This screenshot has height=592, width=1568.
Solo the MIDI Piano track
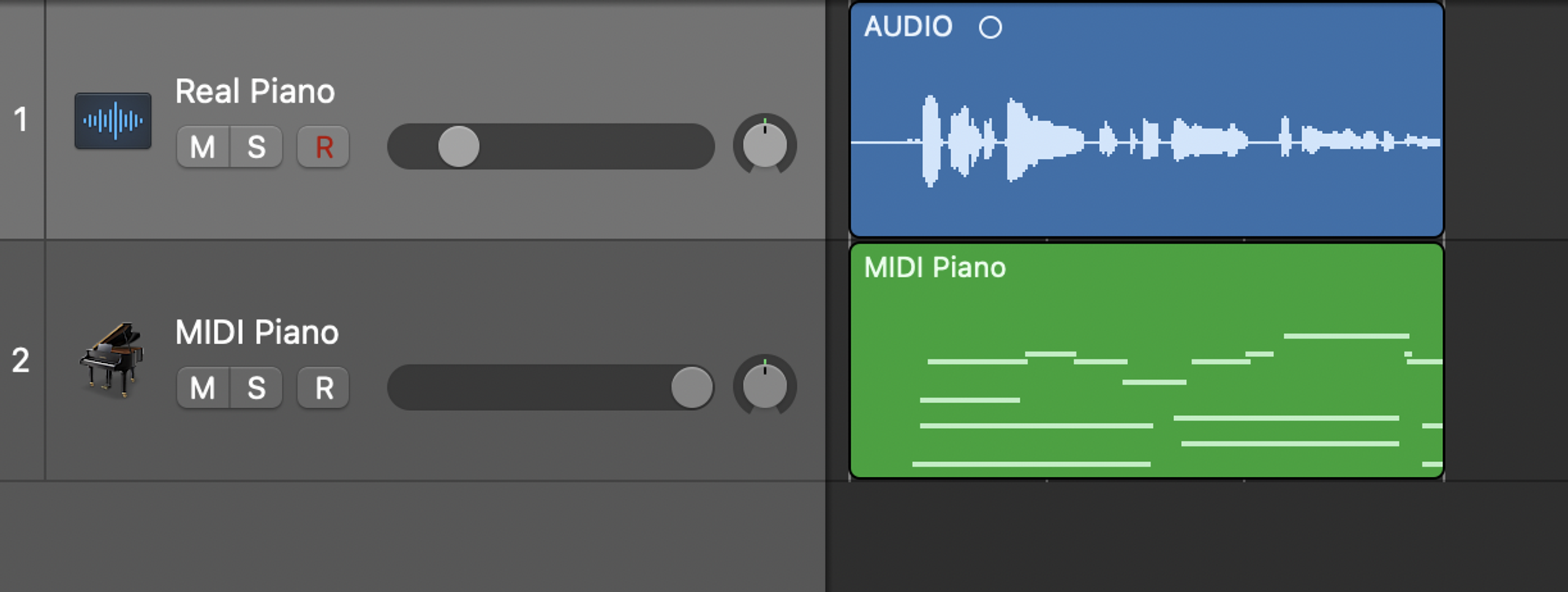point(257,387)
